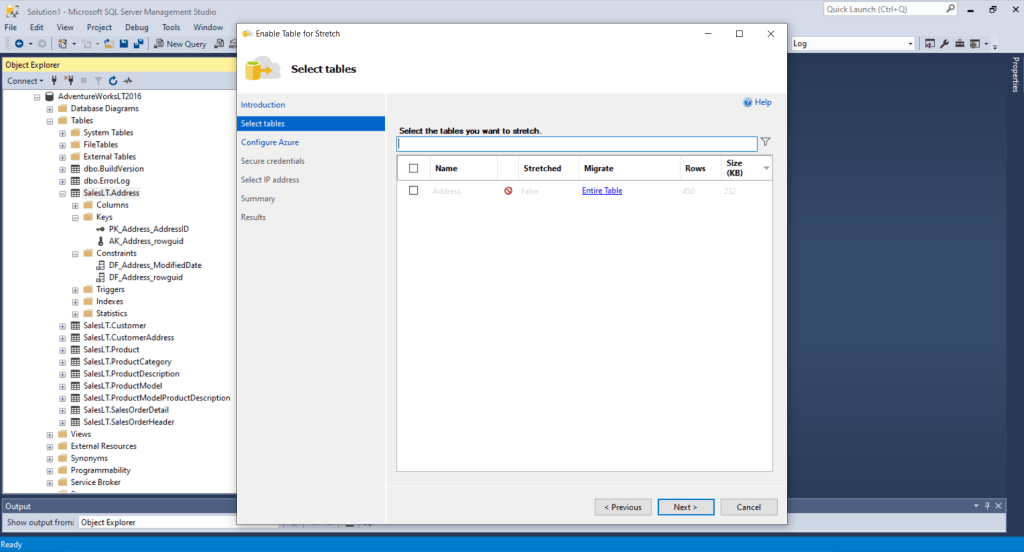Toggle the select-all checkbox in table header
The width and height of the screenshot is (1024, 552).
pyautogui.click(x=414, y=169)
